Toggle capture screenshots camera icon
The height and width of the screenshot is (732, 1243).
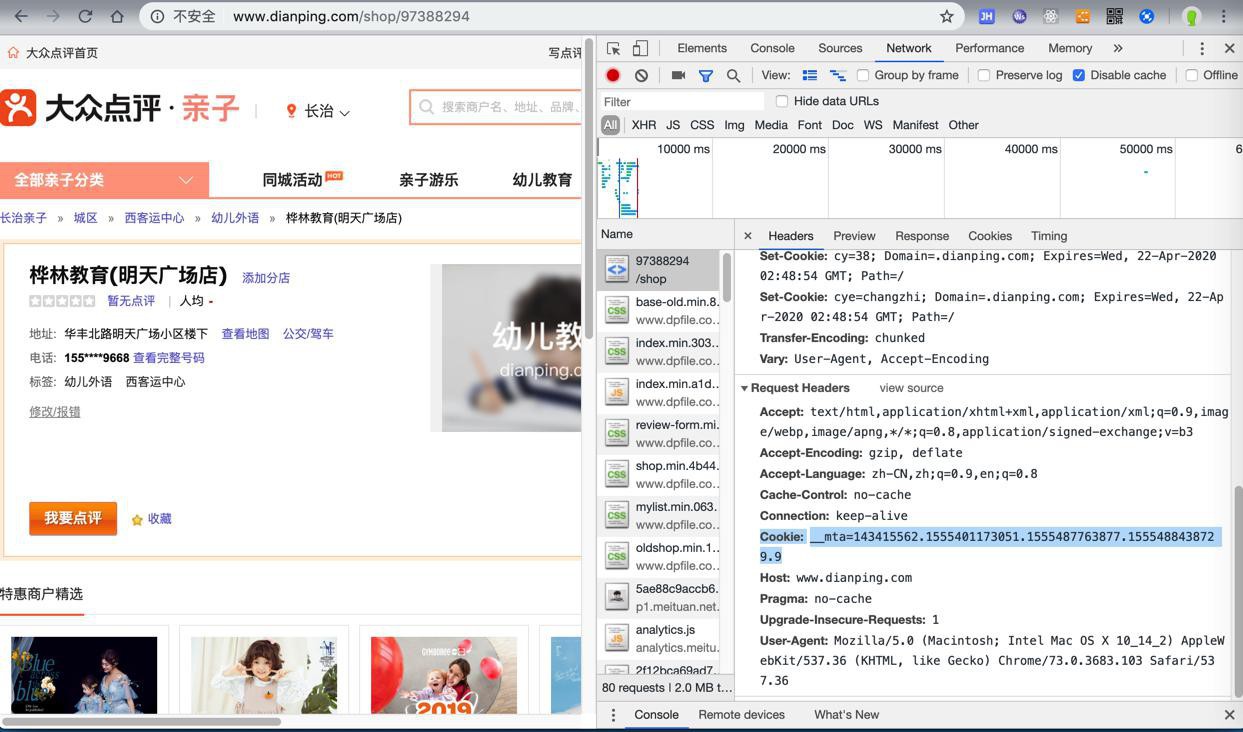coord(678,75)
